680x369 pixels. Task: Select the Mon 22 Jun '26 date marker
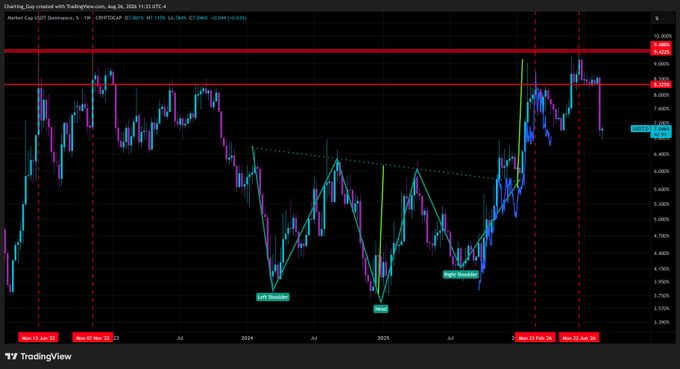[579, 338]
